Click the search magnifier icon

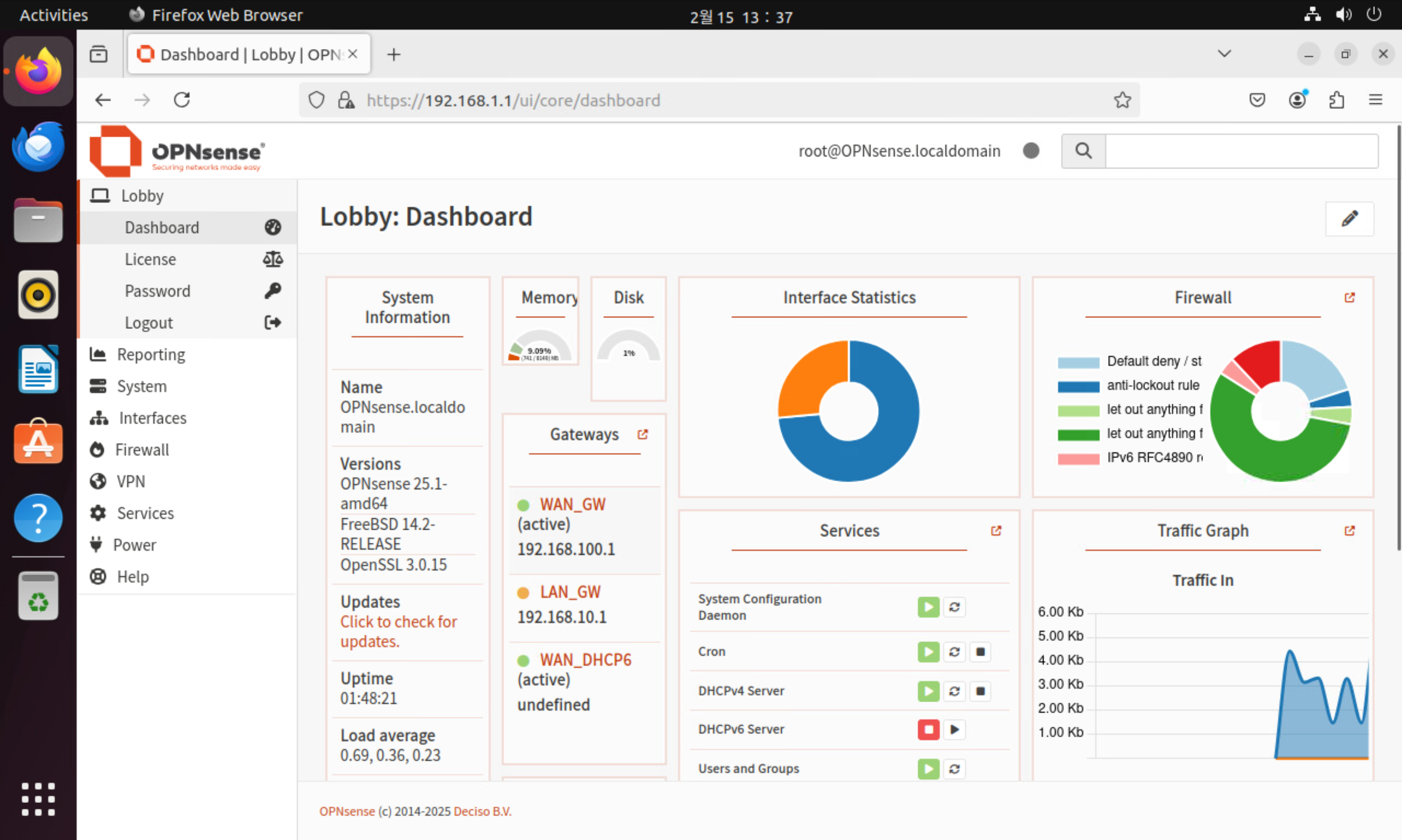coord(1083,151)
